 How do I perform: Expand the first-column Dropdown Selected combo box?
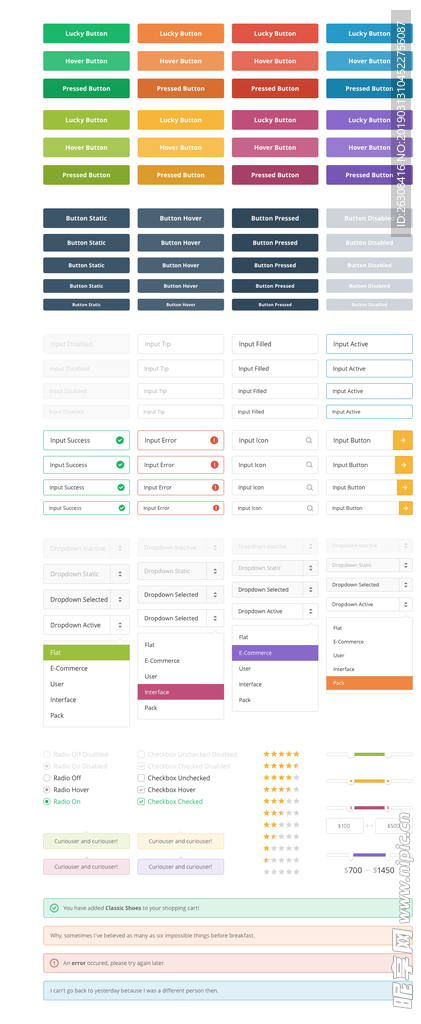(x=86, y=600)
